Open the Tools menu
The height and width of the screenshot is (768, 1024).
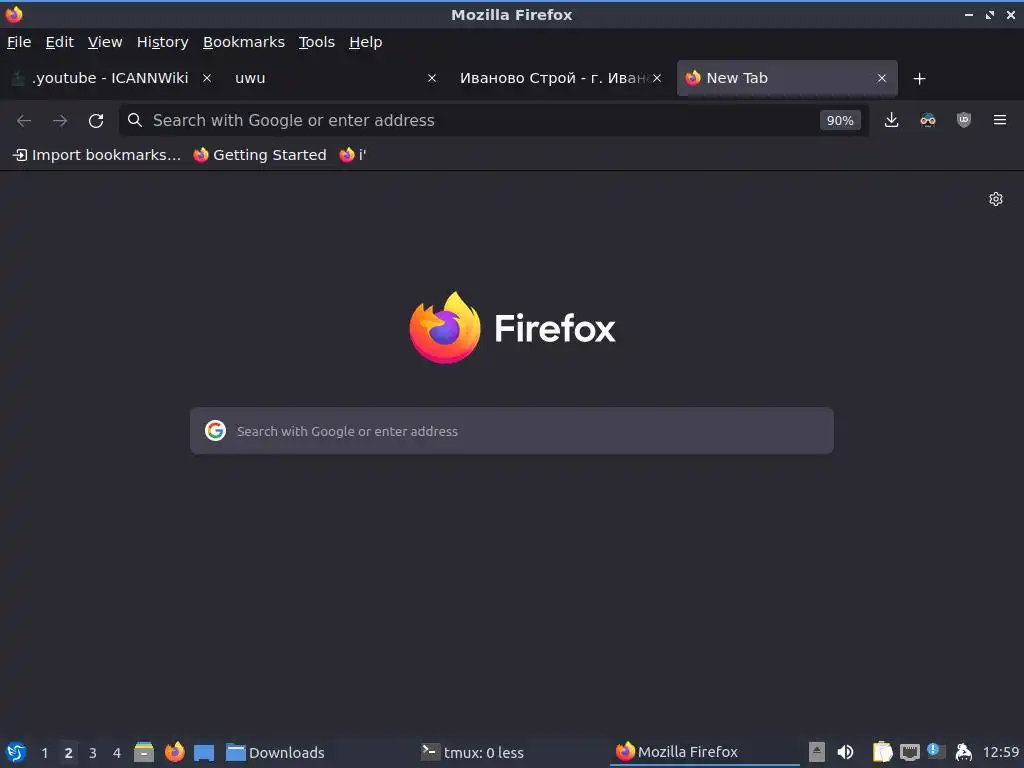(x=317, y=42)
